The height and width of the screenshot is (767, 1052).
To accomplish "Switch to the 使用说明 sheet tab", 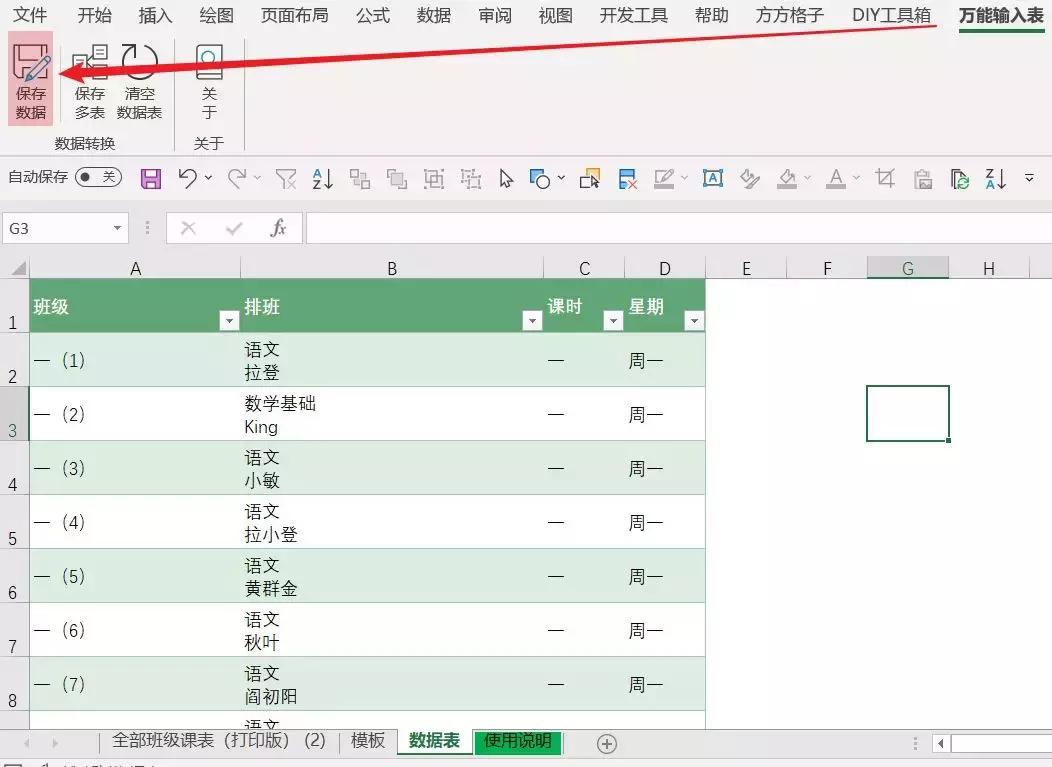I will tap(517, 742).
